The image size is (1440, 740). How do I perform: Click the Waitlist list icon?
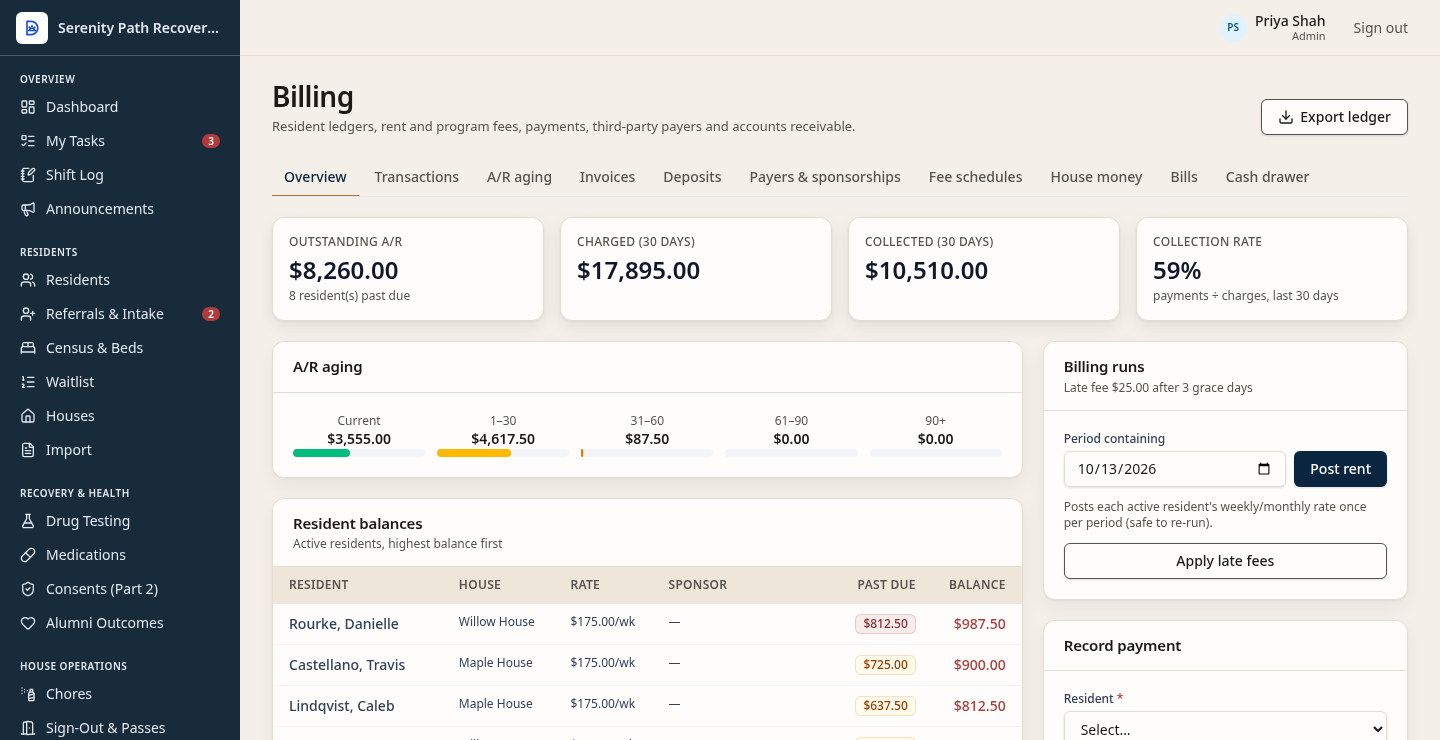[x=28, y=382]
